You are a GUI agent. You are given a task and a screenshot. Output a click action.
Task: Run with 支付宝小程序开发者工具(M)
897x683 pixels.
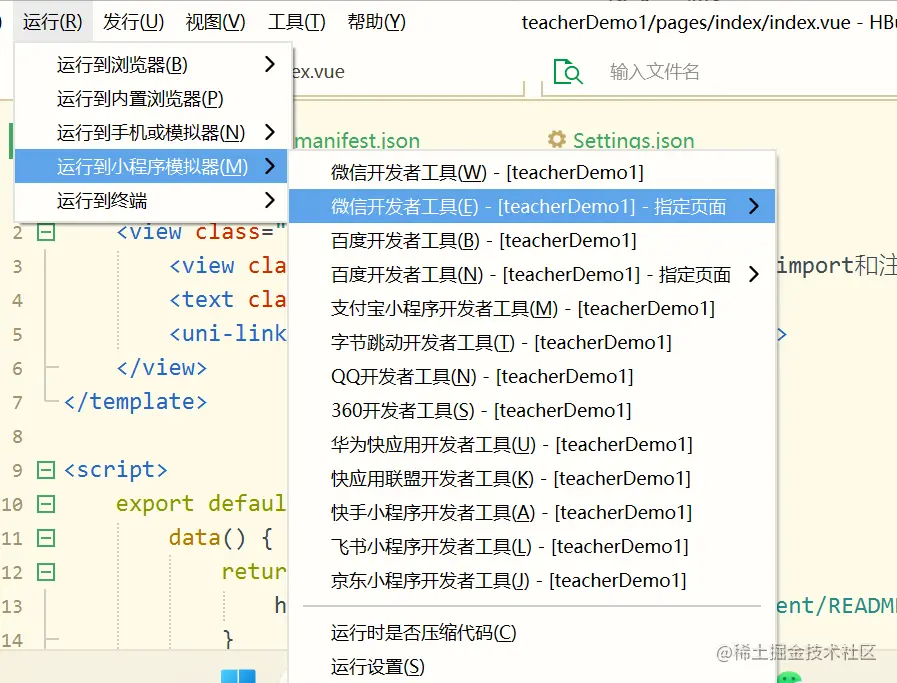[532, 308]
